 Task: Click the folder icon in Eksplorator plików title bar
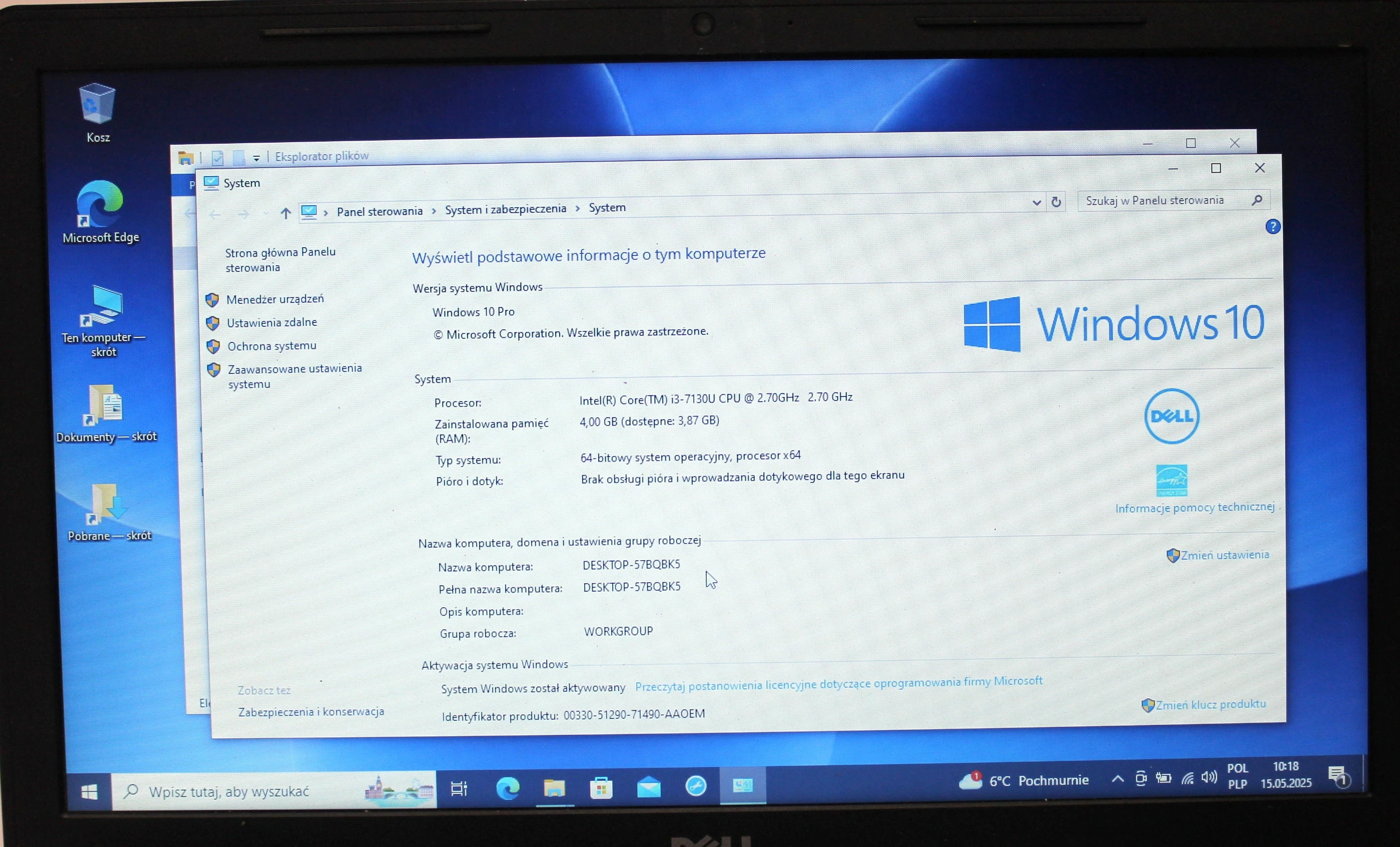[185, 157]
